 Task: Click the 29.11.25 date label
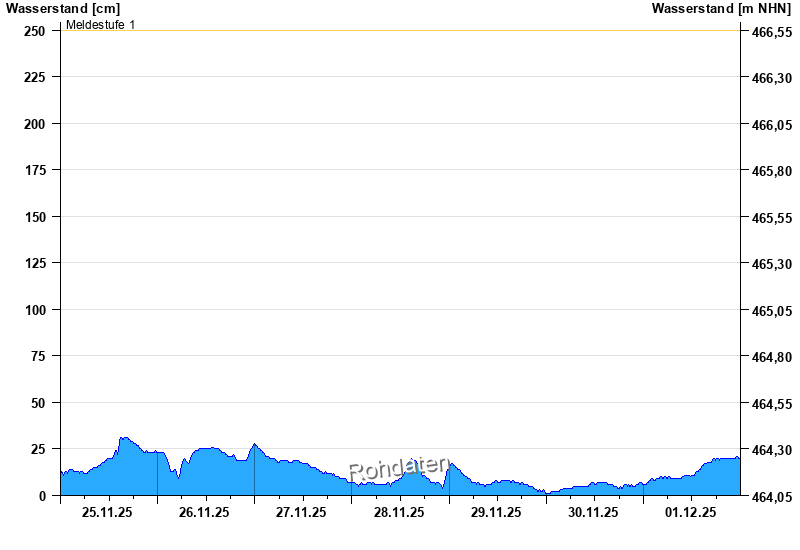pyautogui.click(x=496, y=512)
